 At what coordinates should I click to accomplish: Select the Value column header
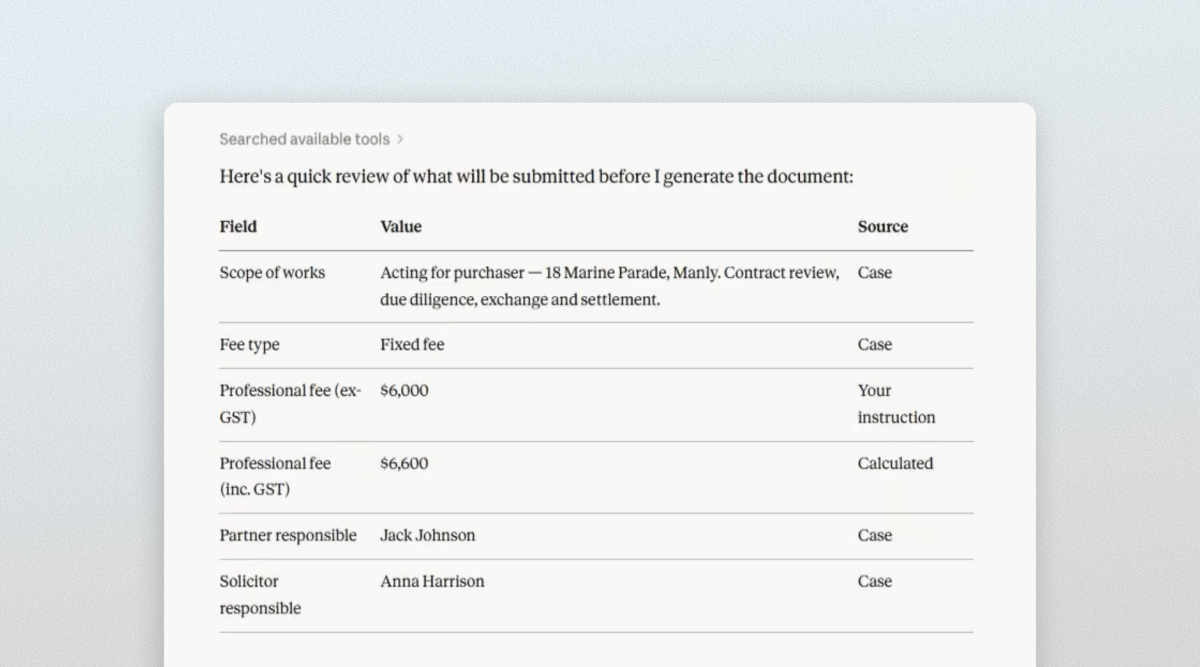[x=401, y=227]
